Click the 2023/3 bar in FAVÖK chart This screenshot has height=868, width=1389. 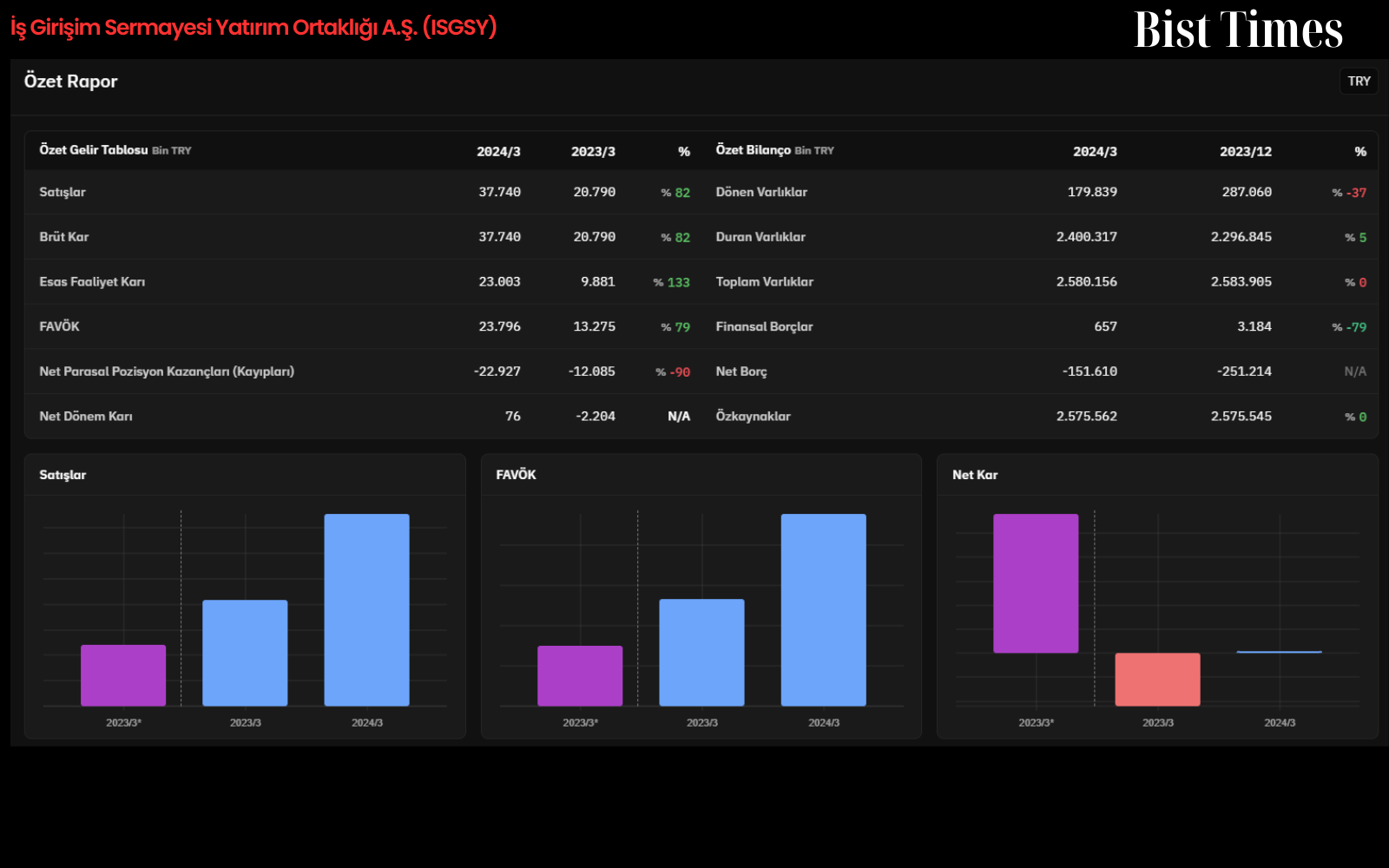click(x=701, y=652)
